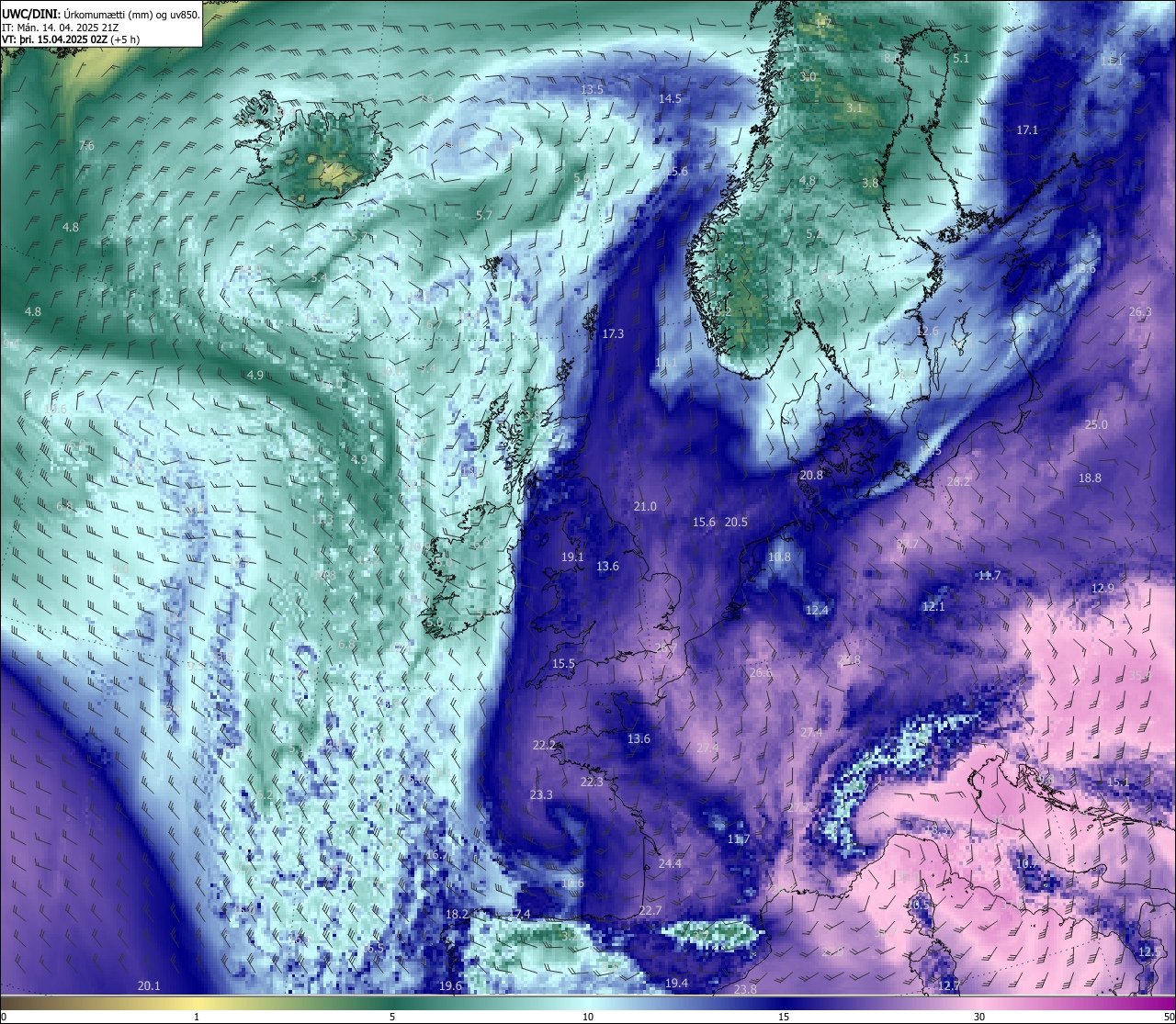Click the 20.1 value on the map
The image size is (1176, 1024).
149,985
